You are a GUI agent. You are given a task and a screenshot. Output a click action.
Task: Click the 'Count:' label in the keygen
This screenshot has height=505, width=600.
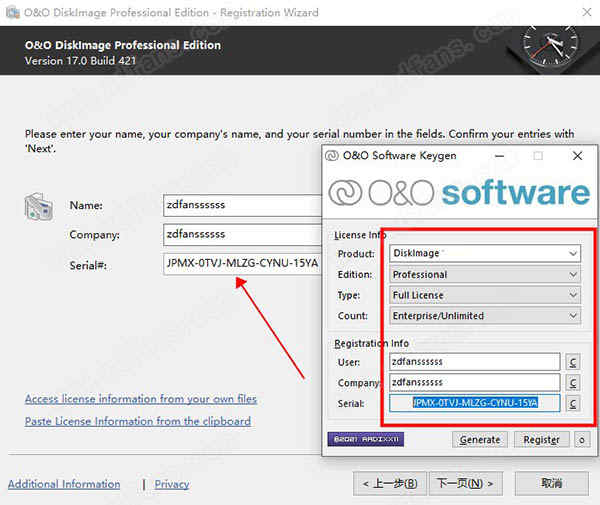click(353, 316)
